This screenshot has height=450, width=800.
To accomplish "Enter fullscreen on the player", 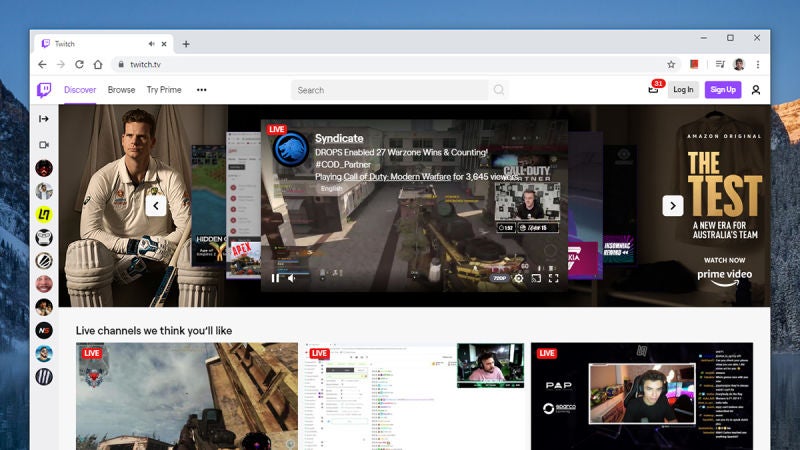I will tap(554, 278).
